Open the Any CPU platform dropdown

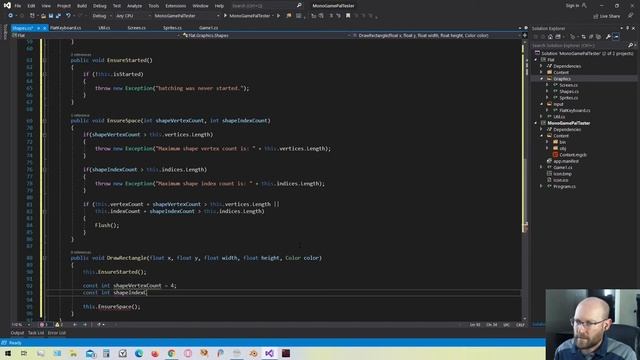(133, 16)
